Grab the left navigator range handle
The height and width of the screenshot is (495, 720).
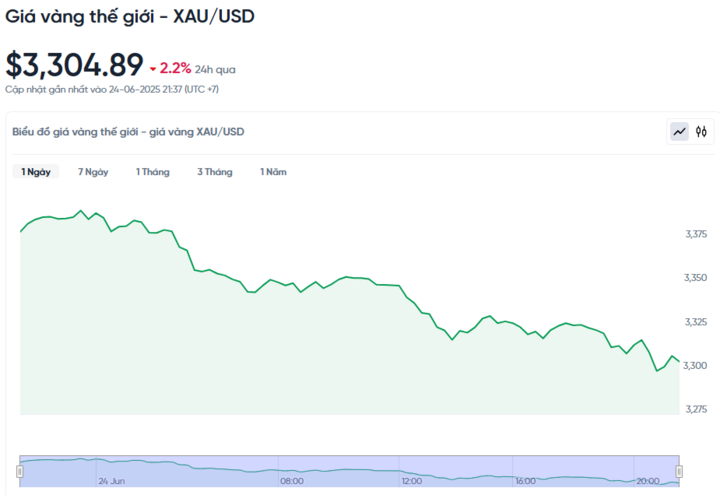20,471
